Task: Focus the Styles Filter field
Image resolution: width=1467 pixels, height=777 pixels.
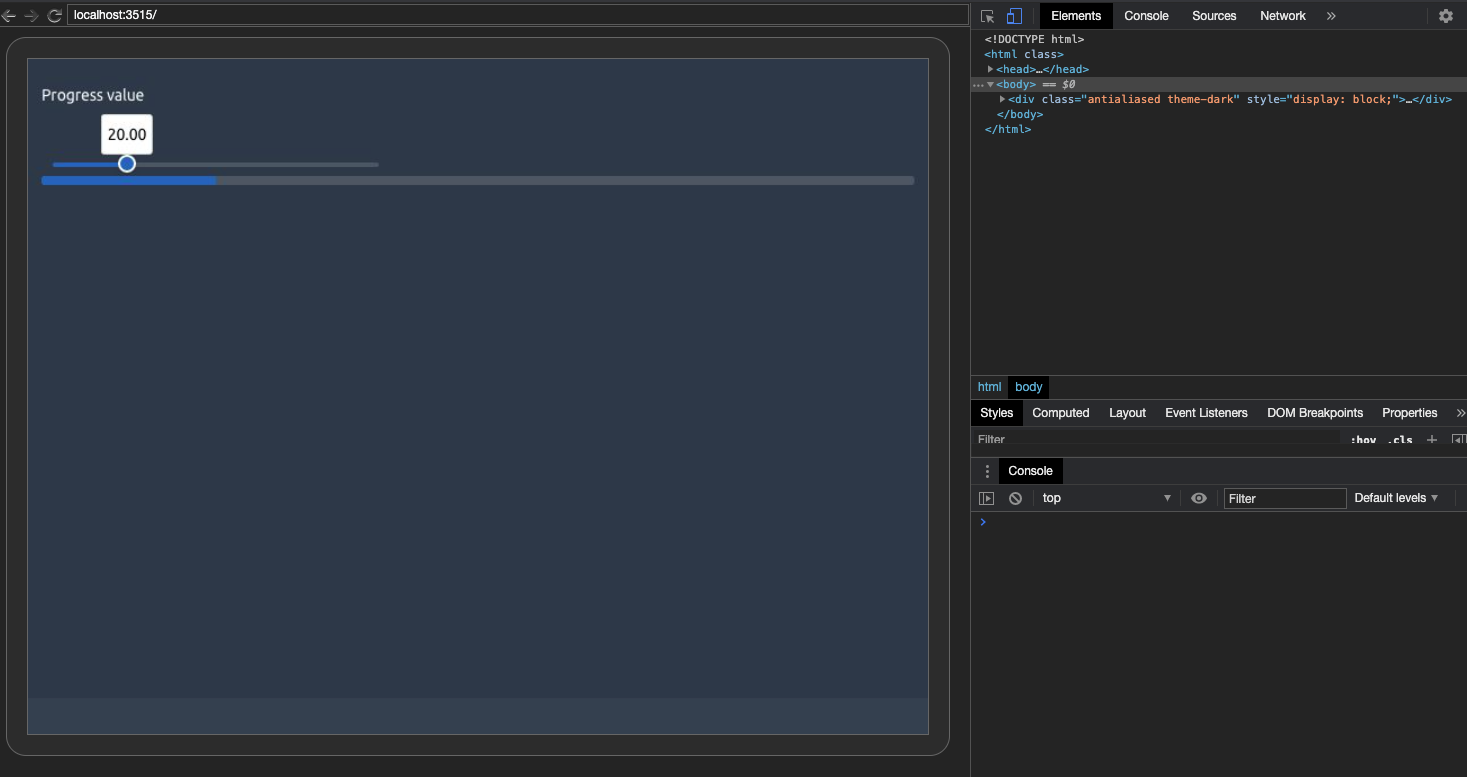Action: pyautogui.click(x=1158, y=439)
